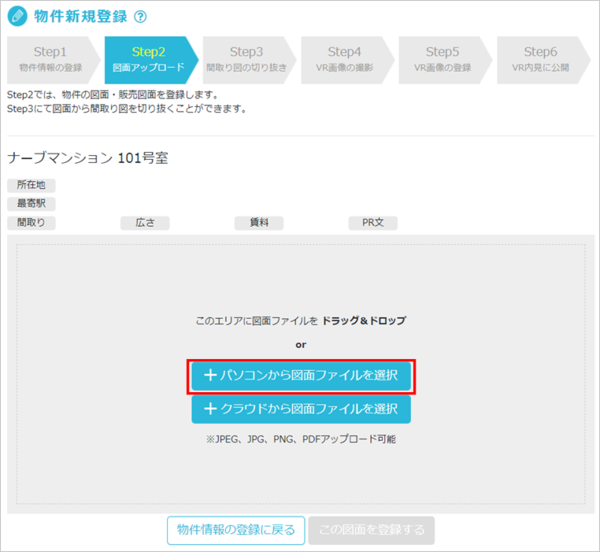The height and width of the screenshot is (552, 600).
Task: Select the Step2 図面アップロード step
Action: click(148, 59)
